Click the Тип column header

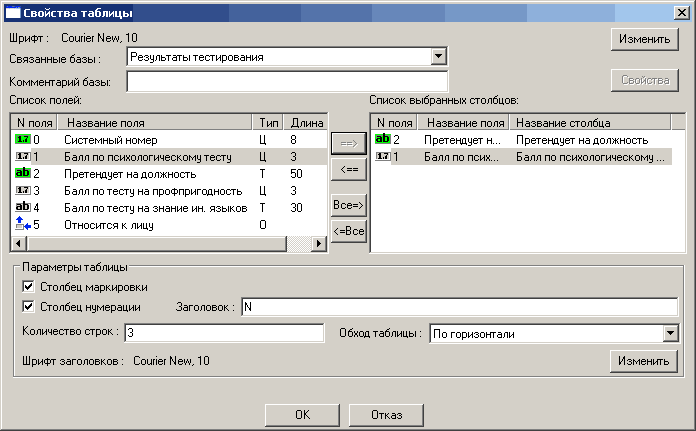[x=268, y=123]
